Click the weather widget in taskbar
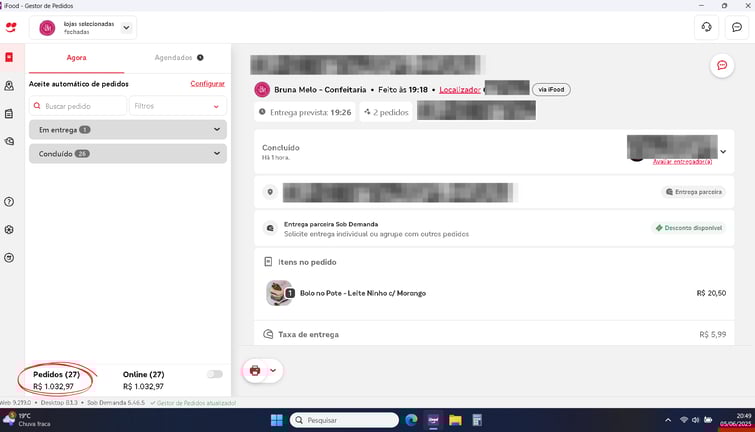 pos(28,420)
